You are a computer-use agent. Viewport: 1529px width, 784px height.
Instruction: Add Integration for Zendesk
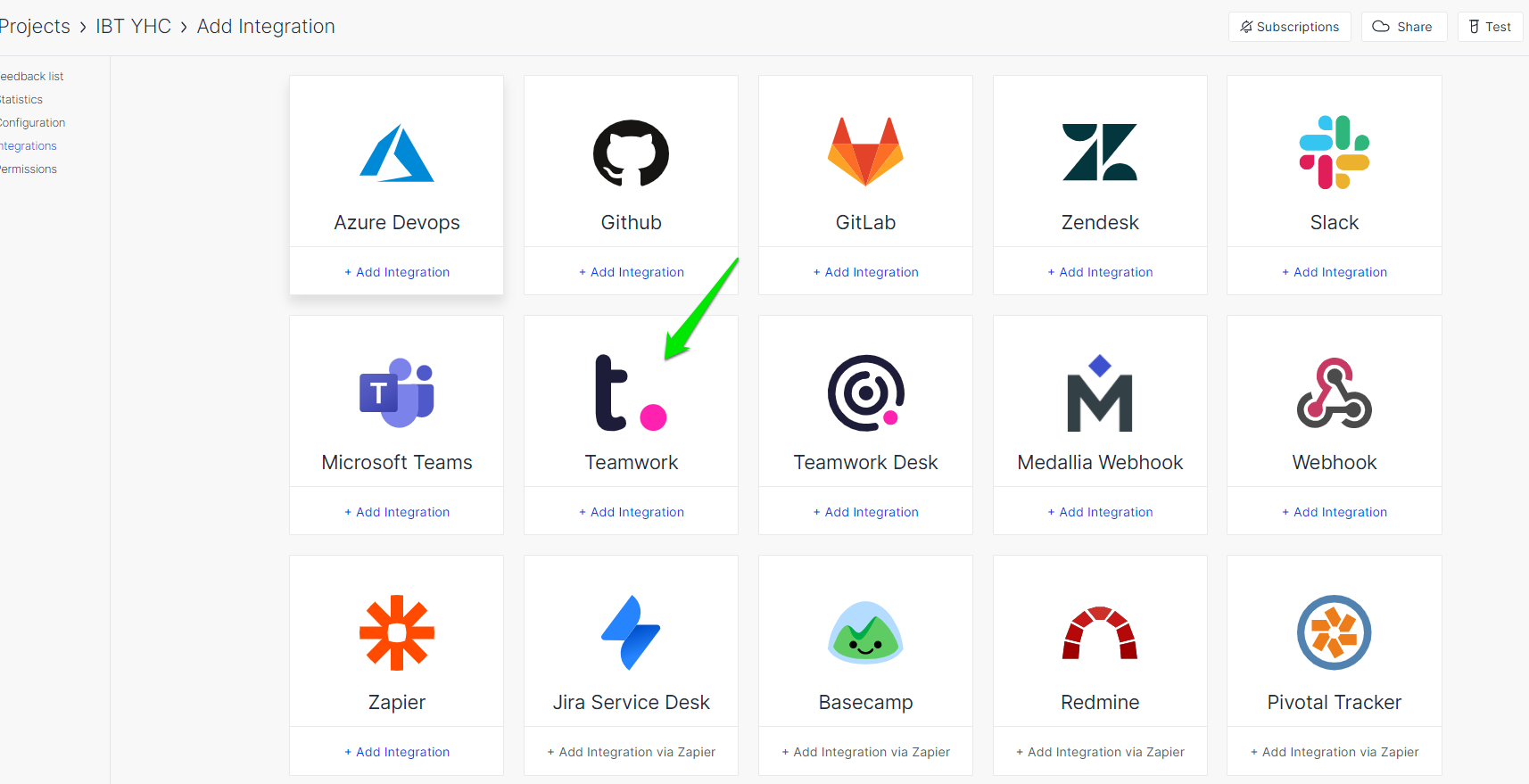point(1100,272)
